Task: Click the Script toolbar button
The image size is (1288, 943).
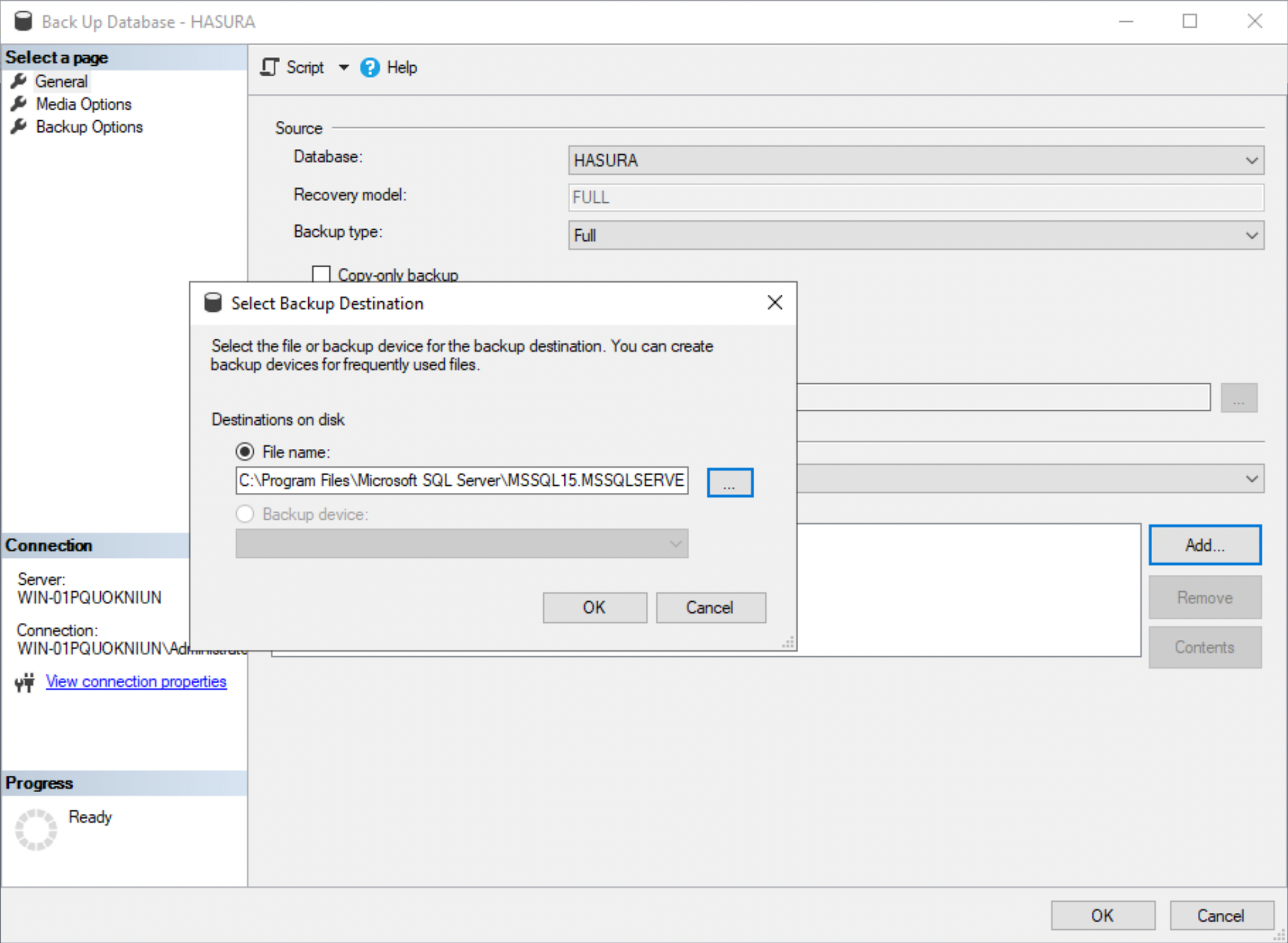Action: coord(293,67)
